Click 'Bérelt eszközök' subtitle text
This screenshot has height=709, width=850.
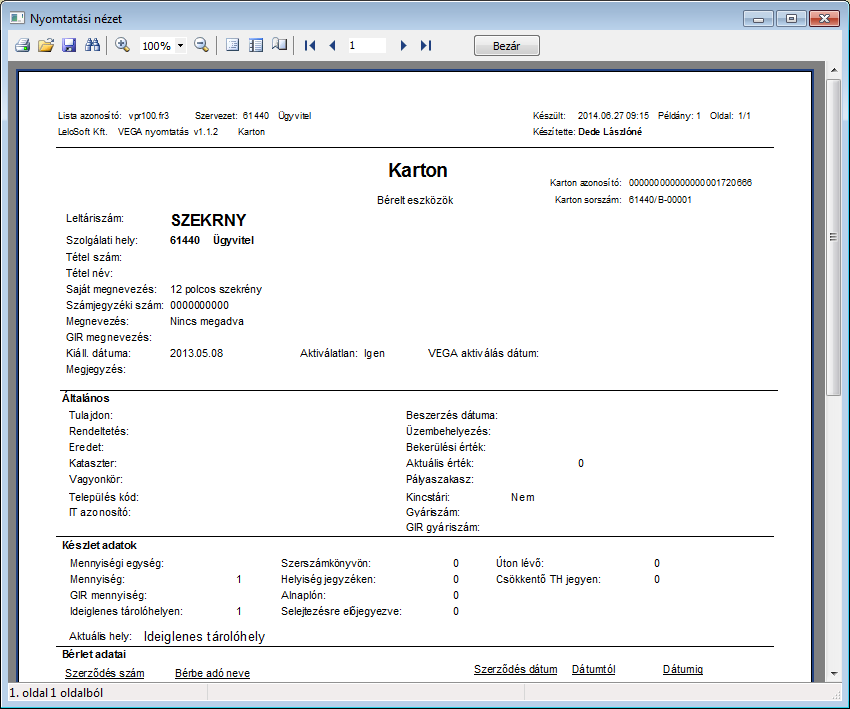(x=415, y=201)
